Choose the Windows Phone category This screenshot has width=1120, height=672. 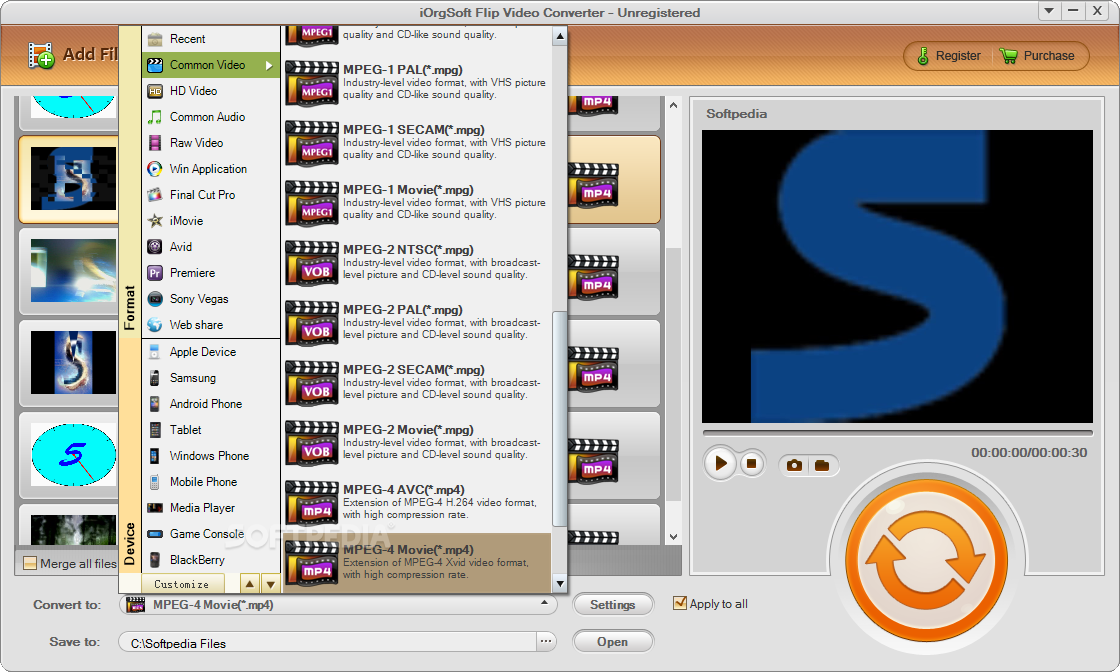click(x=211, y=456)
